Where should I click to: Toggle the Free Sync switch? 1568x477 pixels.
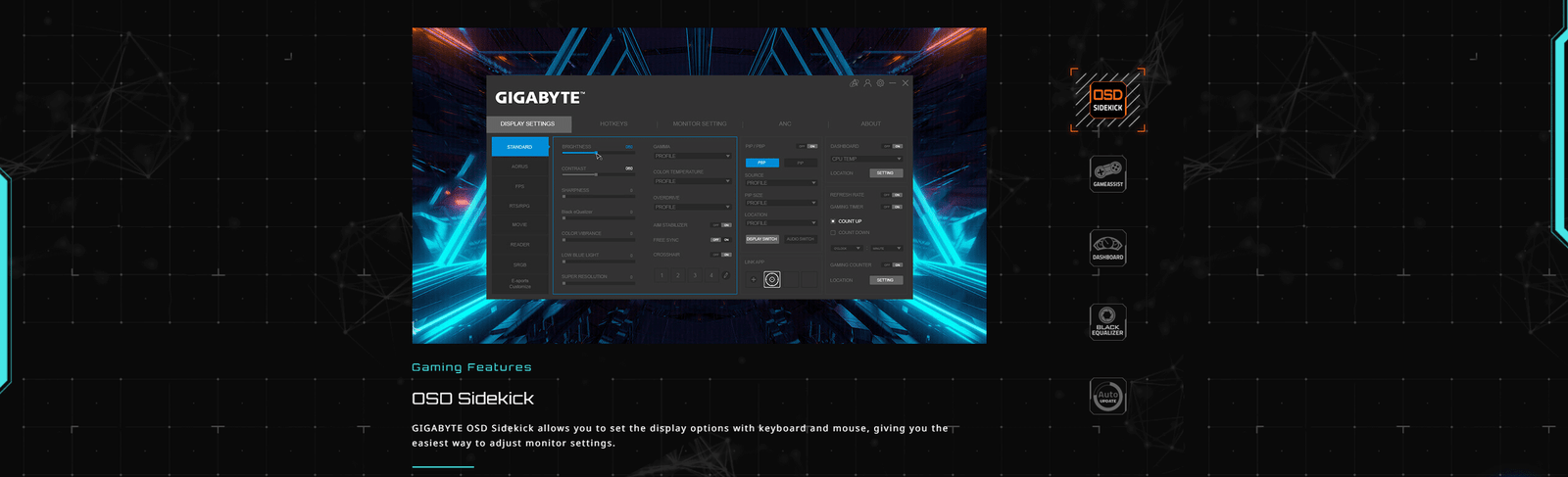tap(721, 240)
